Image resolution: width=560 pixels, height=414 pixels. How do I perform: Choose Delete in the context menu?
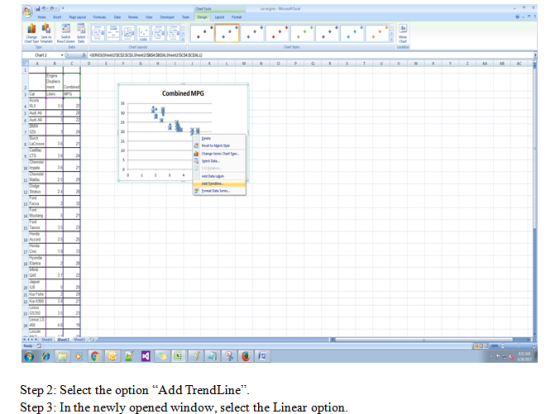(219, 139)
